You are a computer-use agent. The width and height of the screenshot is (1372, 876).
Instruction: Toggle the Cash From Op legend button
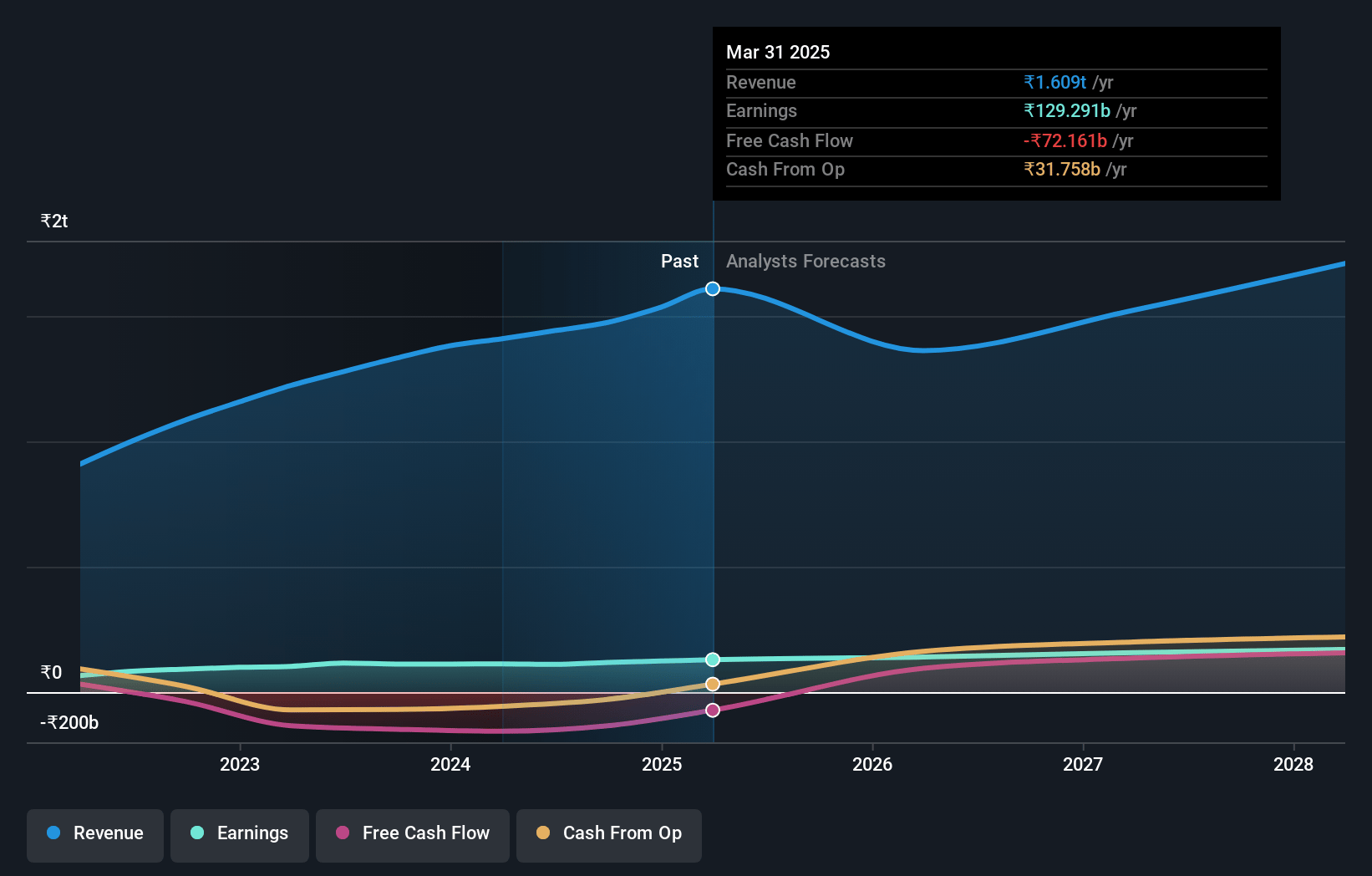pyautogui.click(x=609, y=835)
